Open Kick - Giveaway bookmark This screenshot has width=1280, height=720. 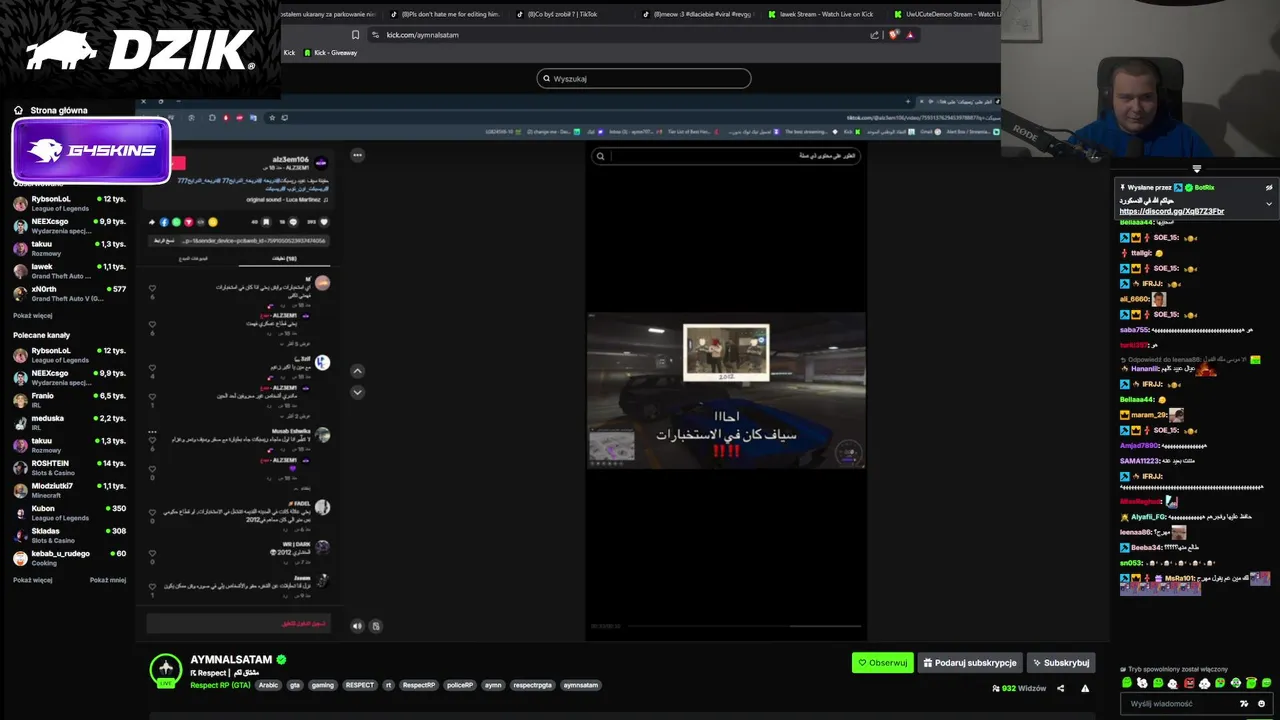[x=329, y=53]
